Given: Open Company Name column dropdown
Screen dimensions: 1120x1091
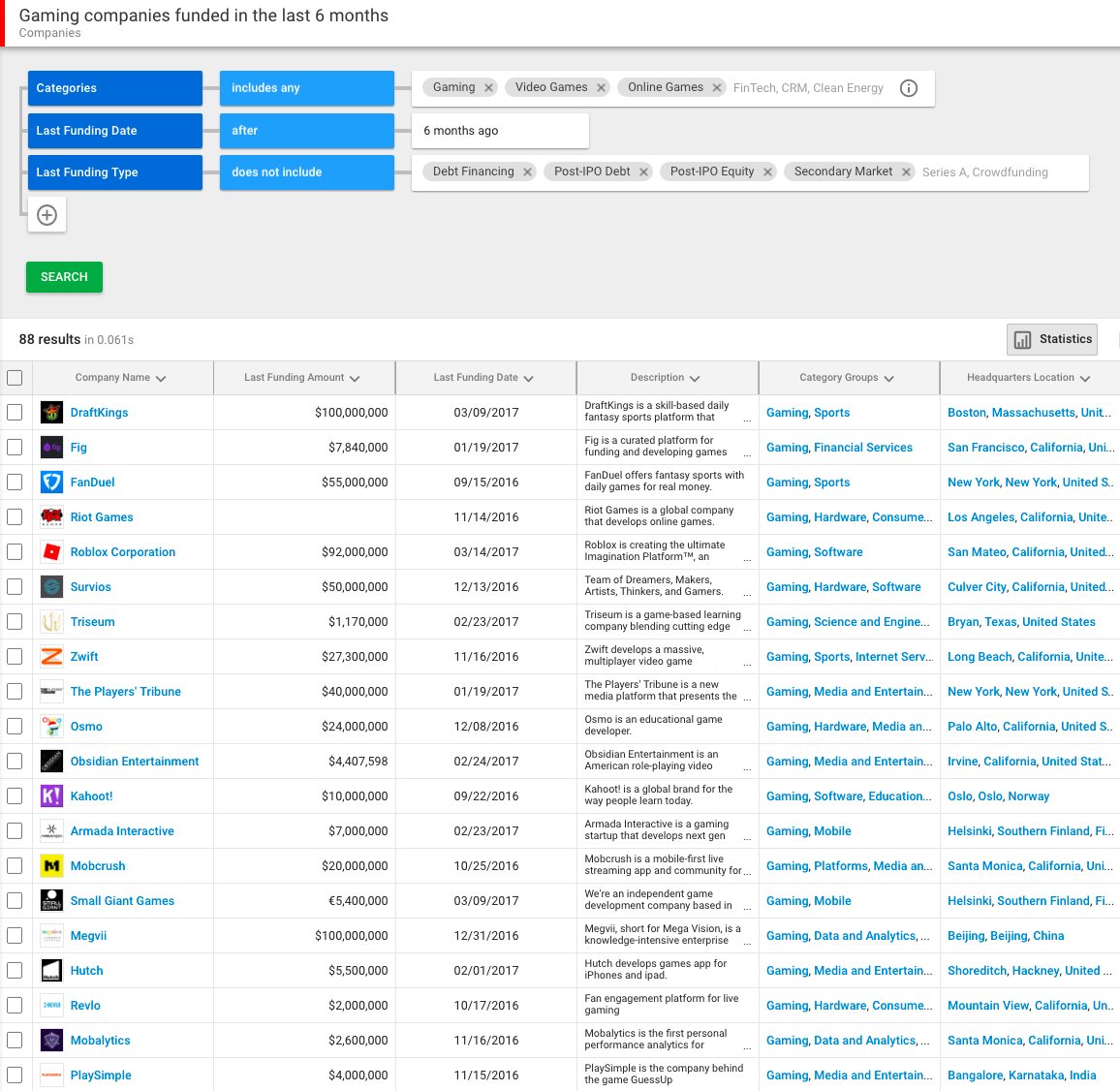Looking at the screenshot, I should [x=161, y=379].
